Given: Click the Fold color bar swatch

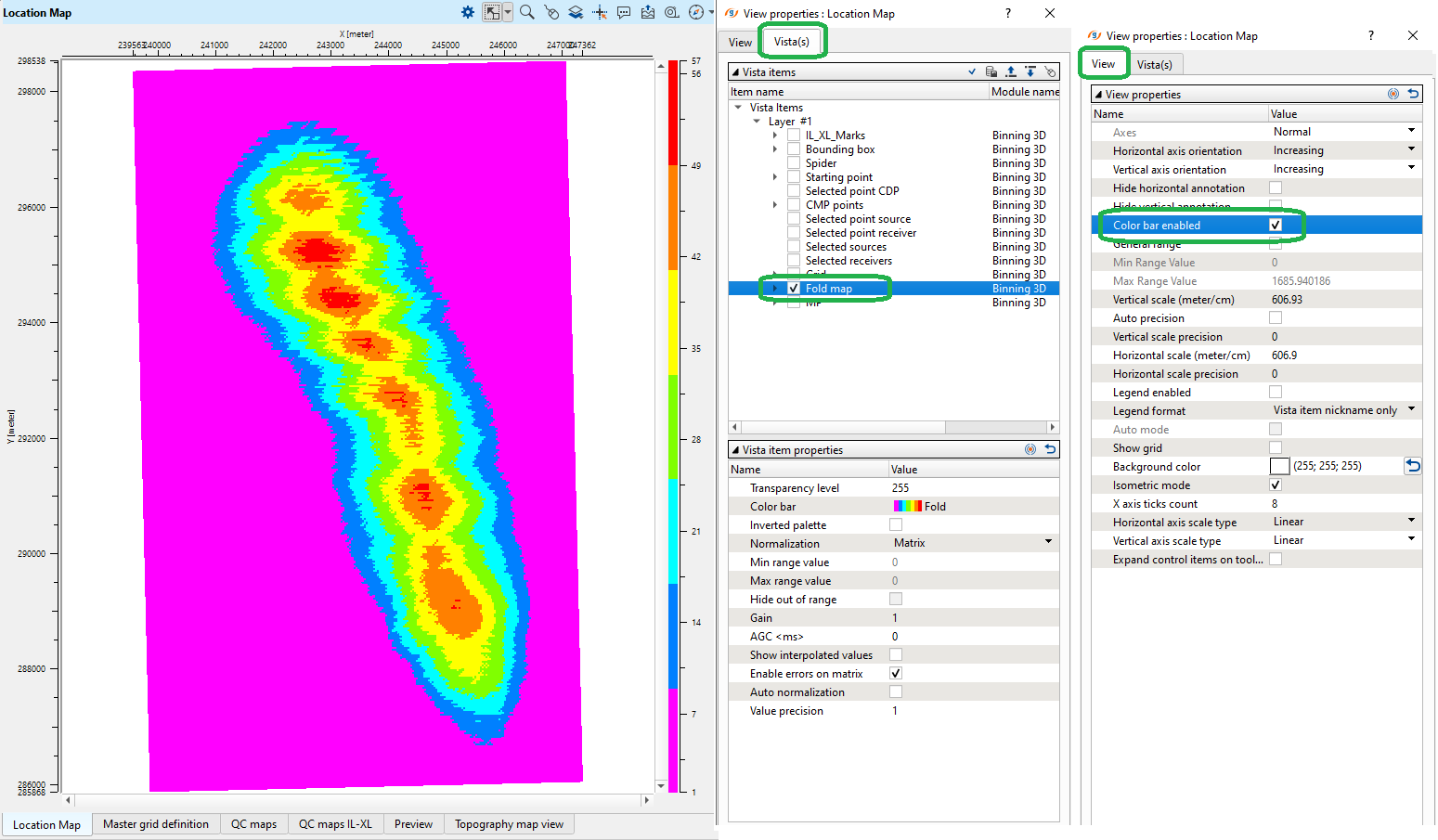Looking at the screenshot, I should 907,507.
